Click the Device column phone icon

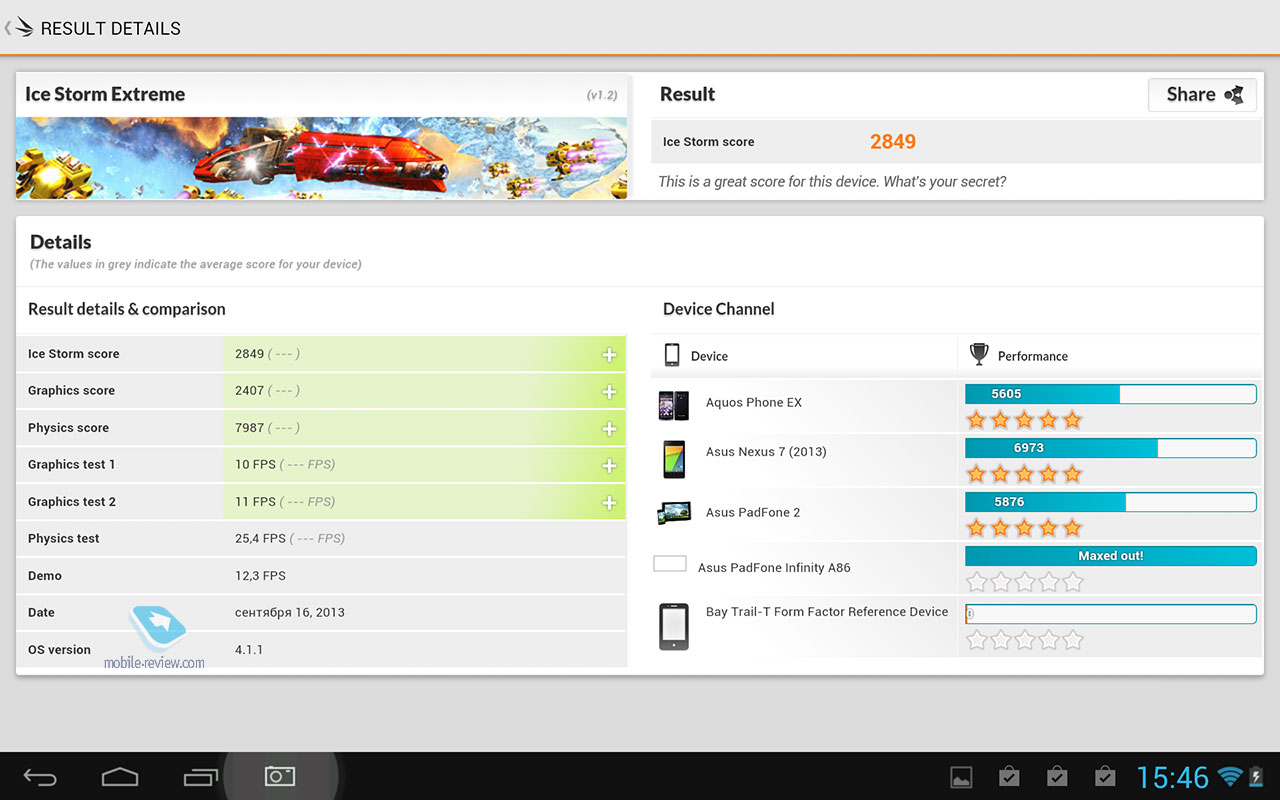point(672,355)
